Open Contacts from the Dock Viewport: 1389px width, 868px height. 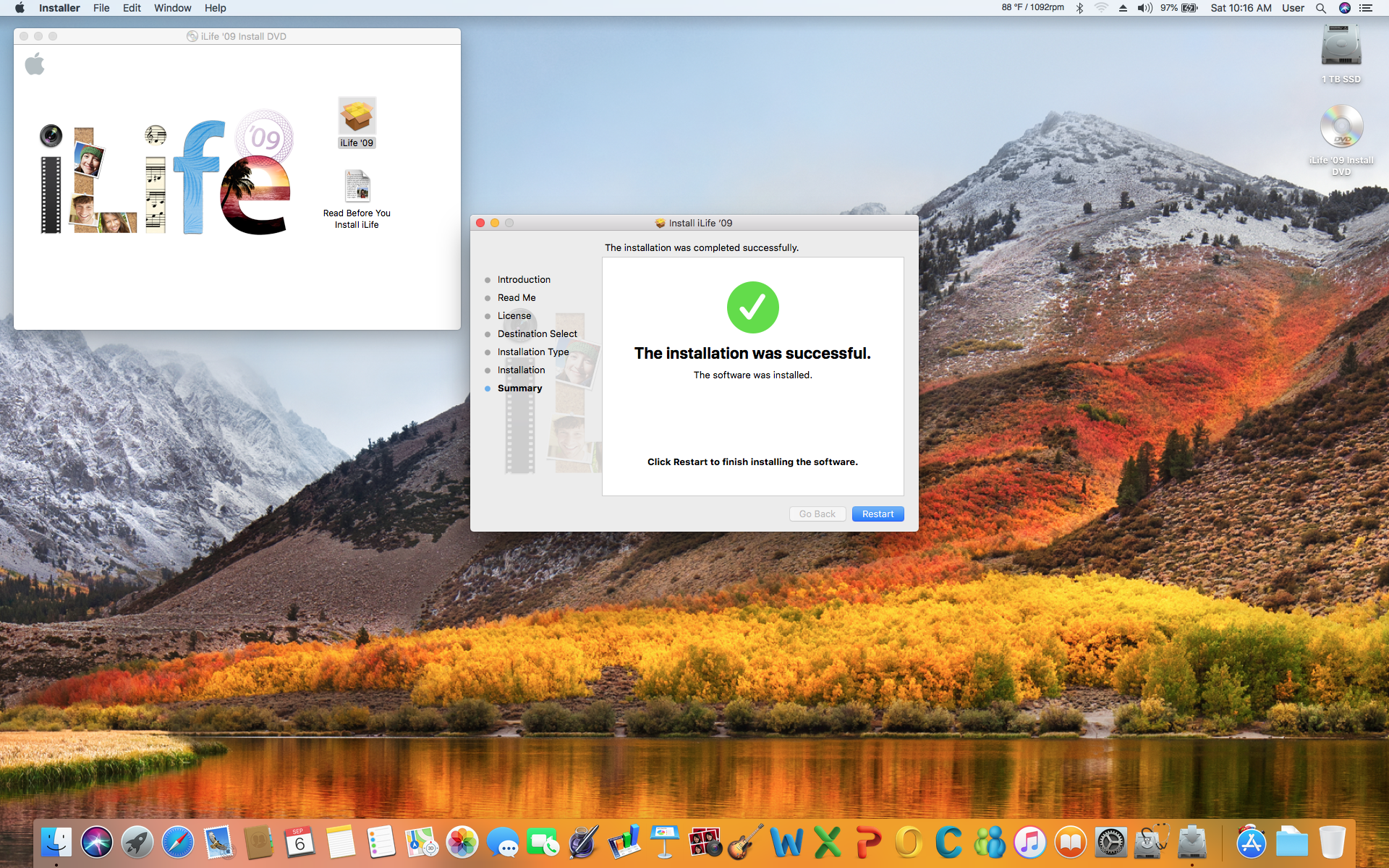(259, 842)
